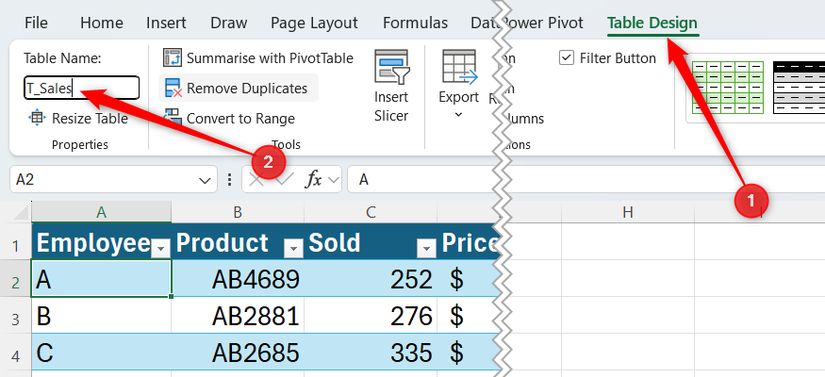Viewport: 825px width, 377px height.
Task: Open the Name Box dropdown arrow
Action: [205, 180]
